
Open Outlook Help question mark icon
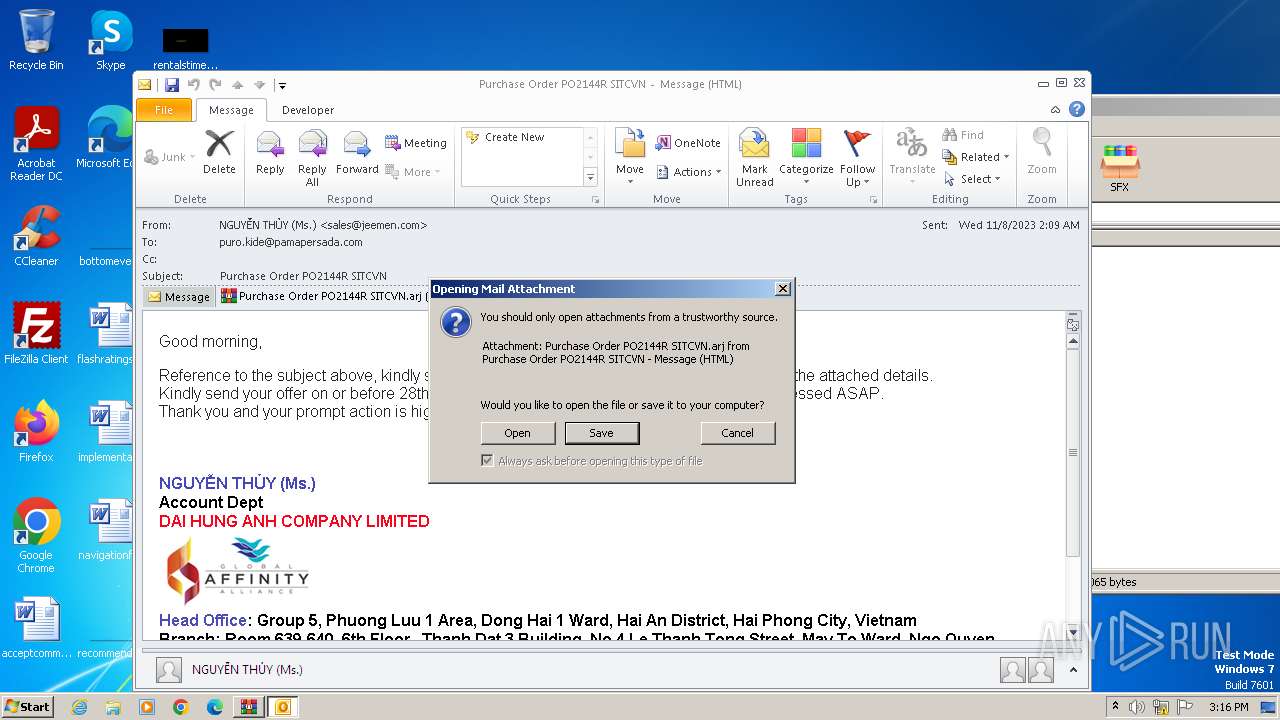tap(1077, 110)
